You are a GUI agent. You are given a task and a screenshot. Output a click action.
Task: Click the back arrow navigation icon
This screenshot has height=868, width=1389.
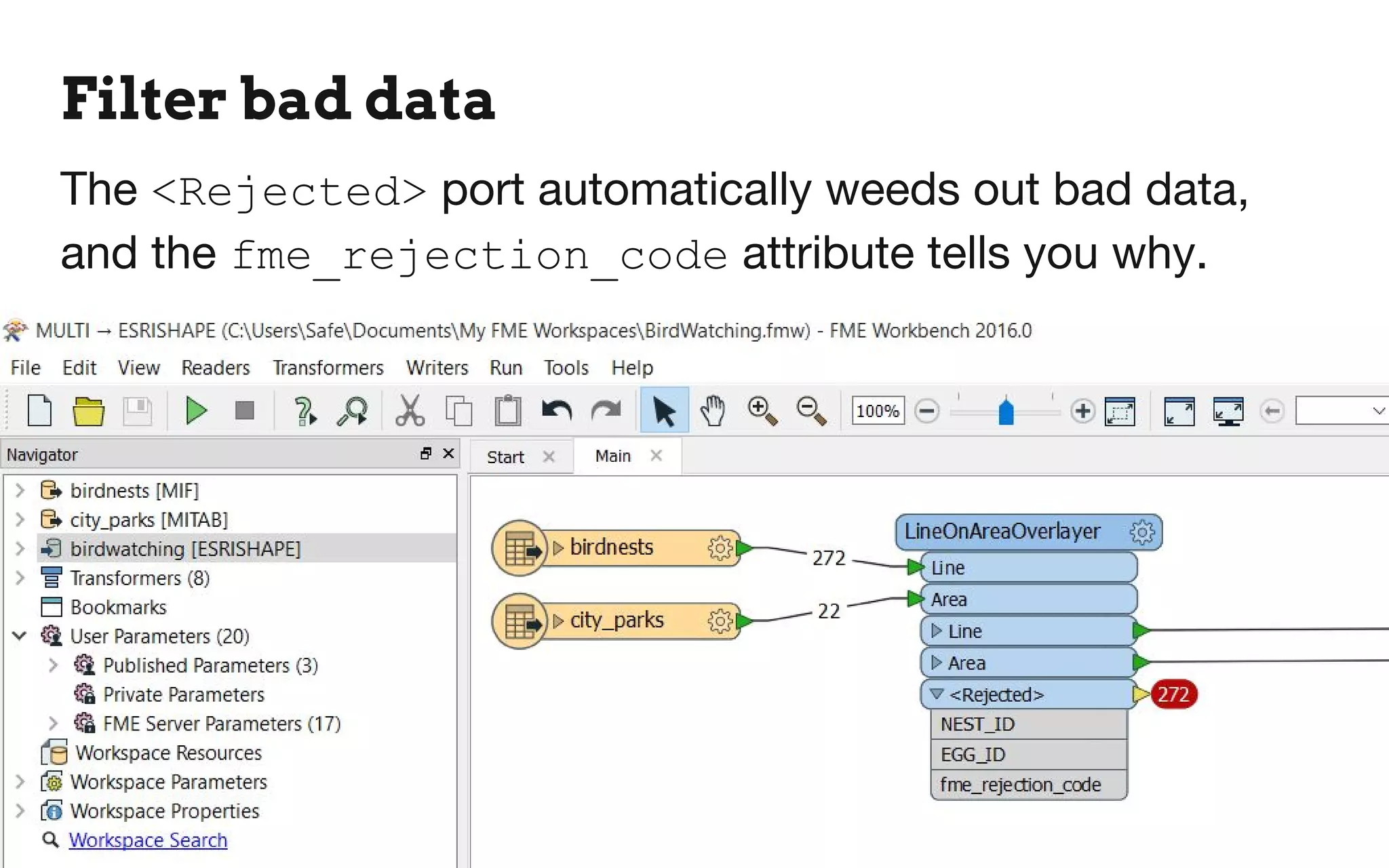click(1272, 411)
